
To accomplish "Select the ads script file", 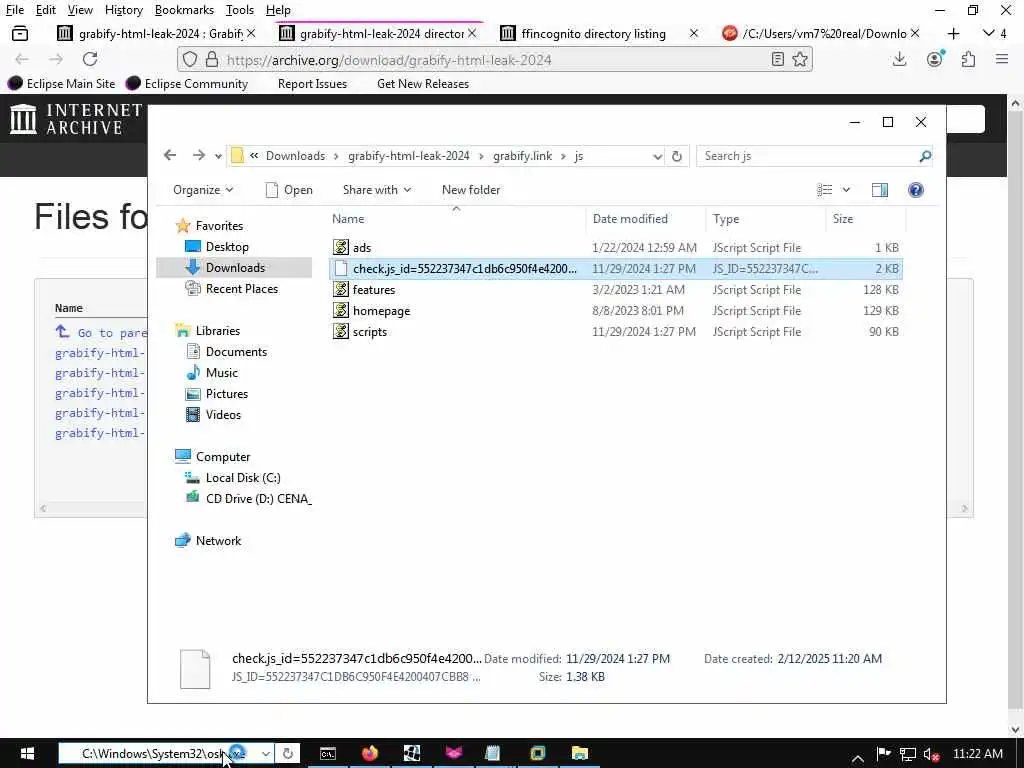I will click(x=615, y=248).
